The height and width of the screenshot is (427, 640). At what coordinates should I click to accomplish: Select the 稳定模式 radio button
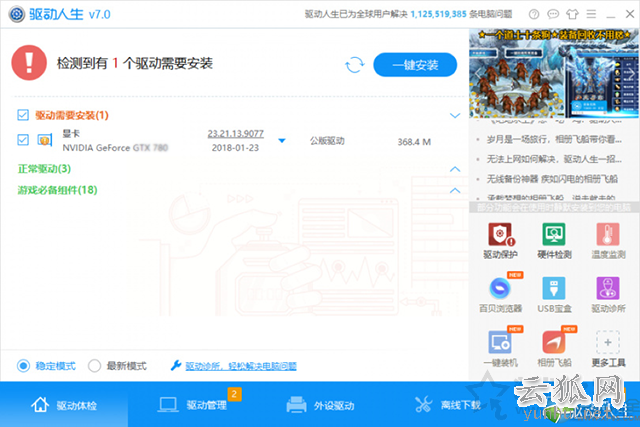coord(23,366)
